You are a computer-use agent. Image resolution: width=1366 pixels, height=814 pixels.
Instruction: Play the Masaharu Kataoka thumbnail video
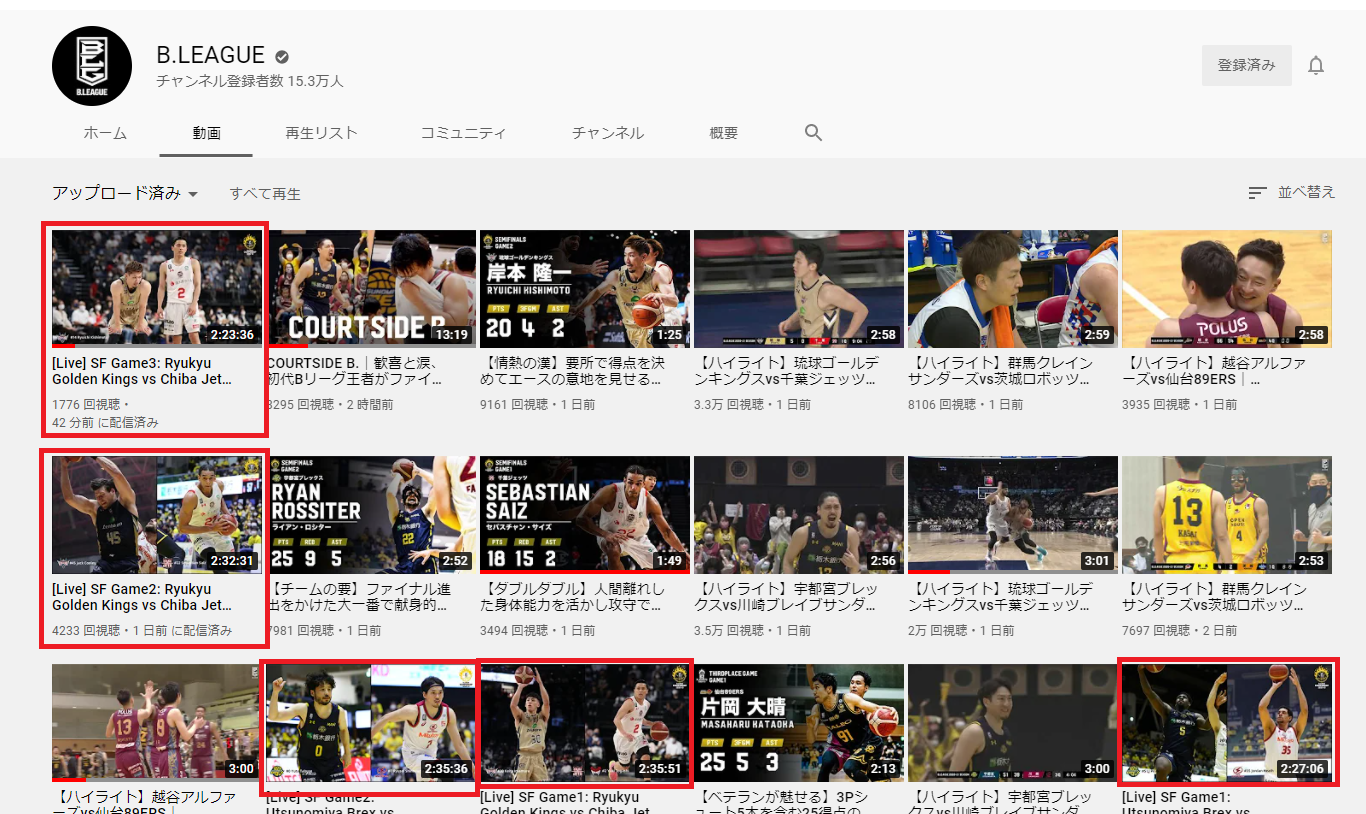(x=799, y=723)
